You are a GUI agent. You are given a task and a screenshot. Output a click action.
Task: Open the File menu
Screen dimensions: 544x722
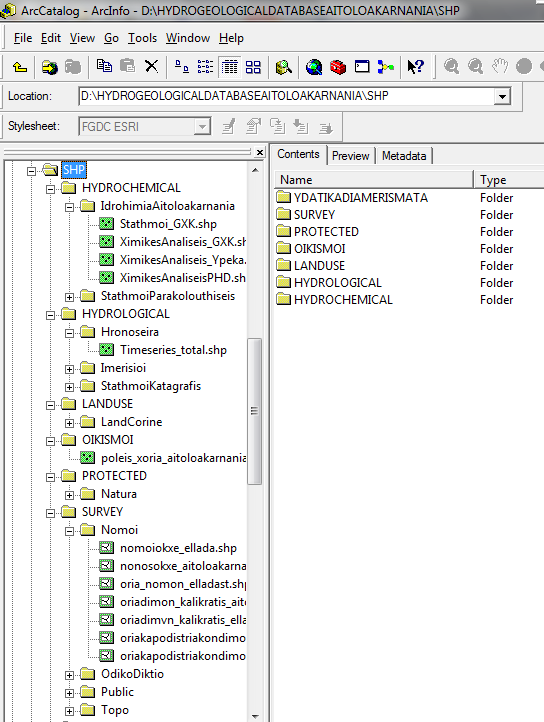pos(23,38)
